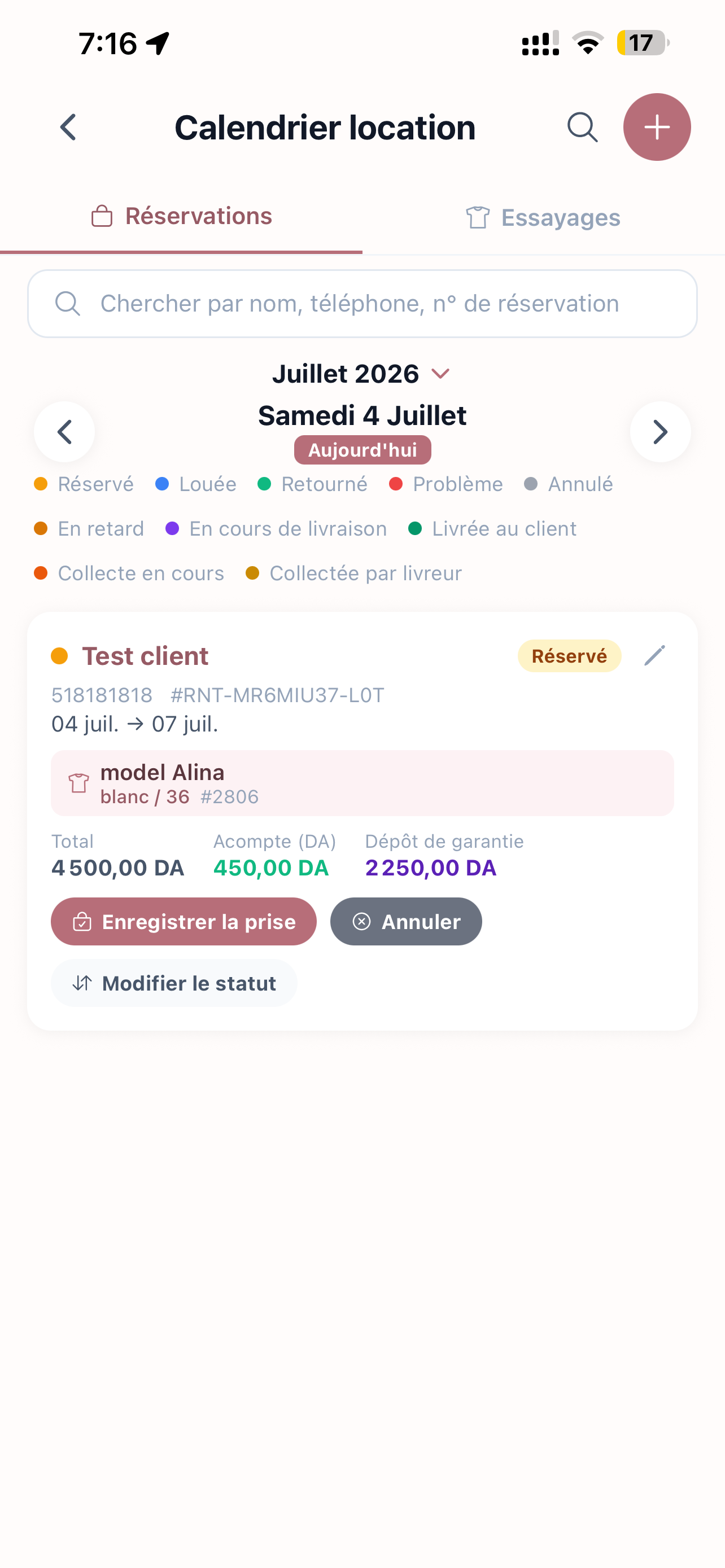Switch to the Essayages tab
This screenshot has width=725, height=1568.
pos(543,217)
